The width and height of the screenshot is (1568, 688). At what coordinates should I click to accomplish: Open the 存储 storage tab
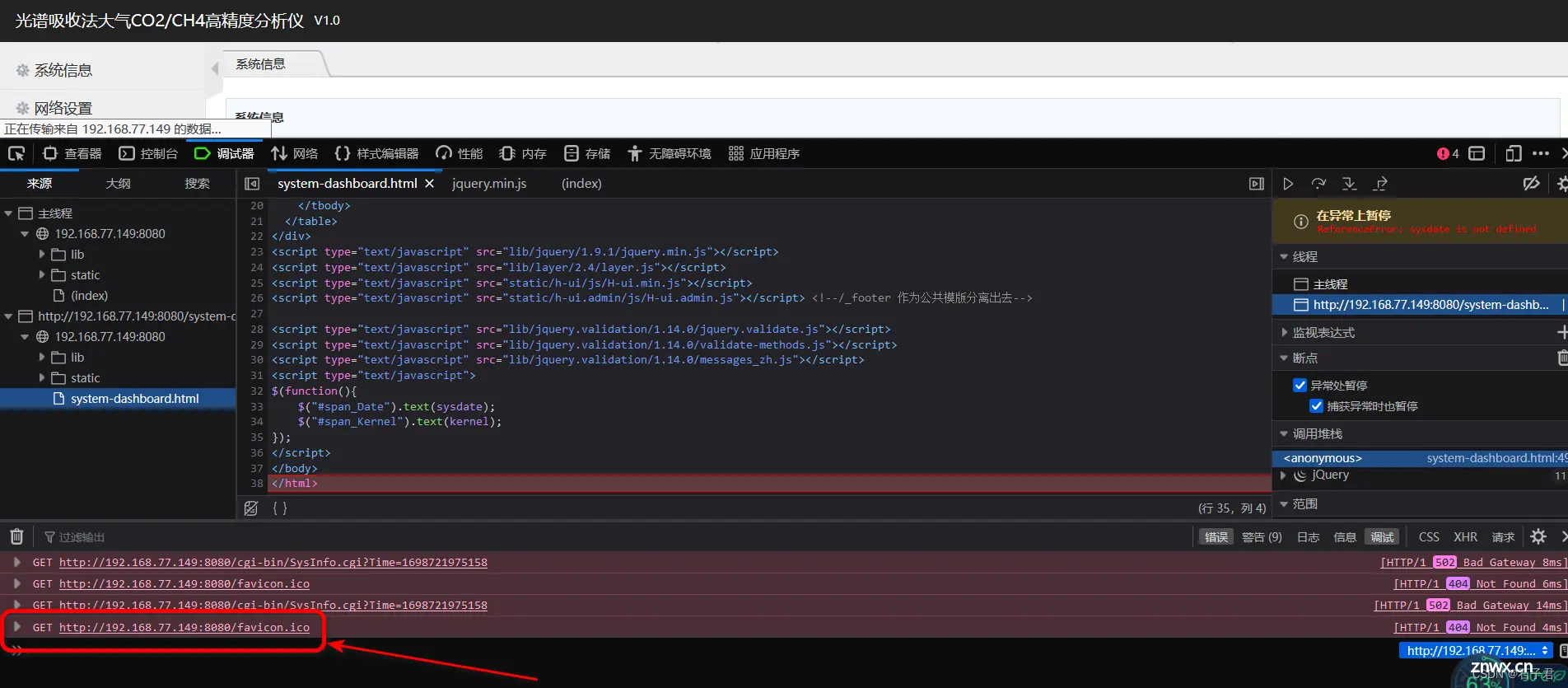click(x=587, y=153)
